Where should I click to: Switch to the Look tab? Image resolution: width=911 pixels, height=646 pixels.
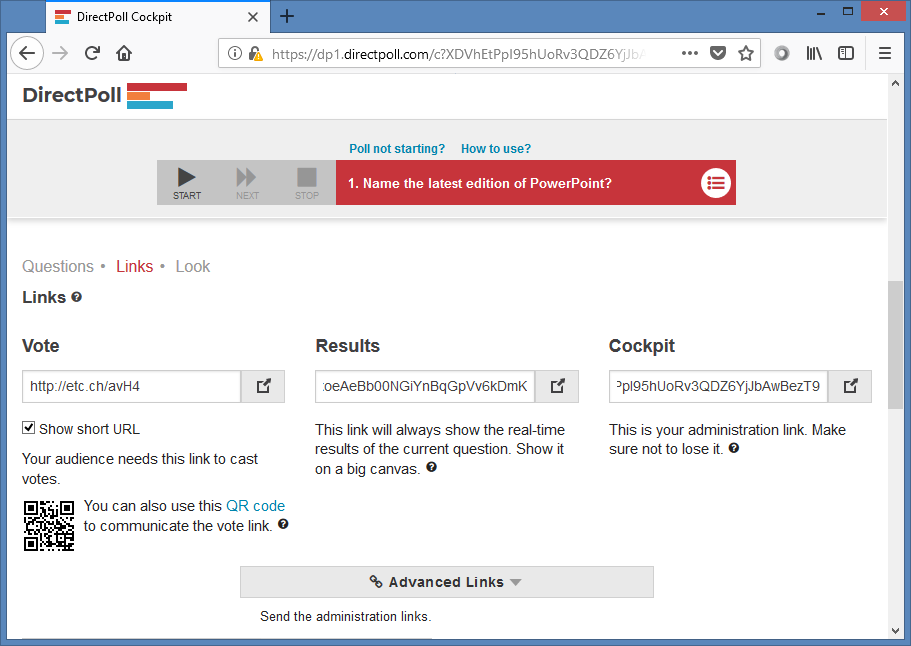tap(193, 266)
